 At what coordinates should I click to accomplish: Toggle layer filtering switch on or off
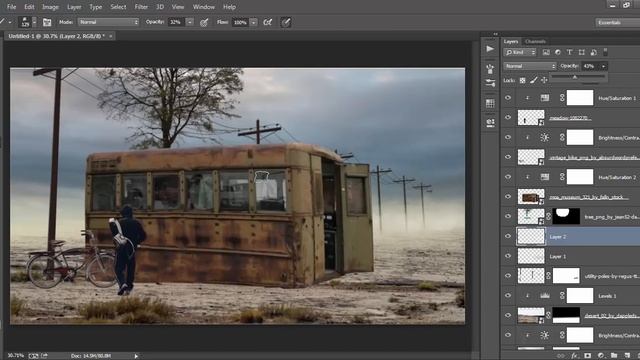pyautogui.click(x=605, y=52)
